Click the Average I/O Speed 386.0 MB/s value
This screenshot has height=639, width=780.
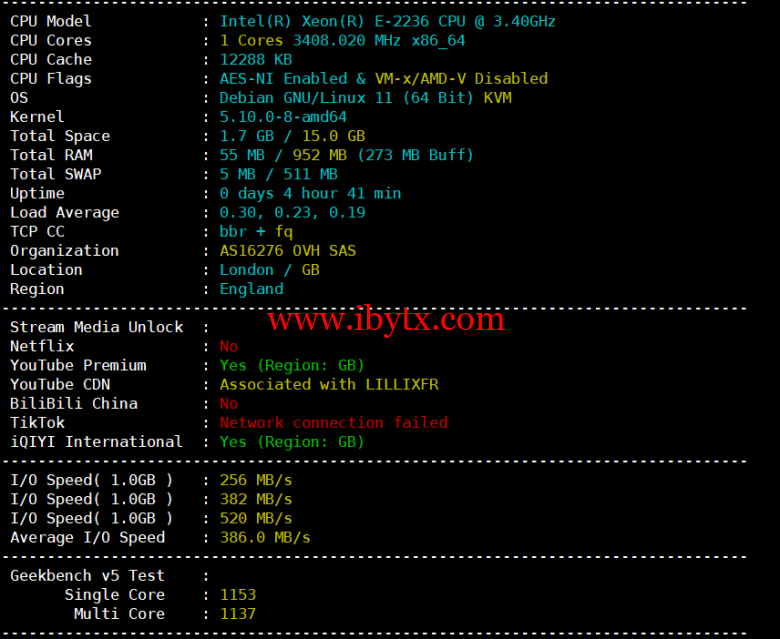click(x=265, y=538)
